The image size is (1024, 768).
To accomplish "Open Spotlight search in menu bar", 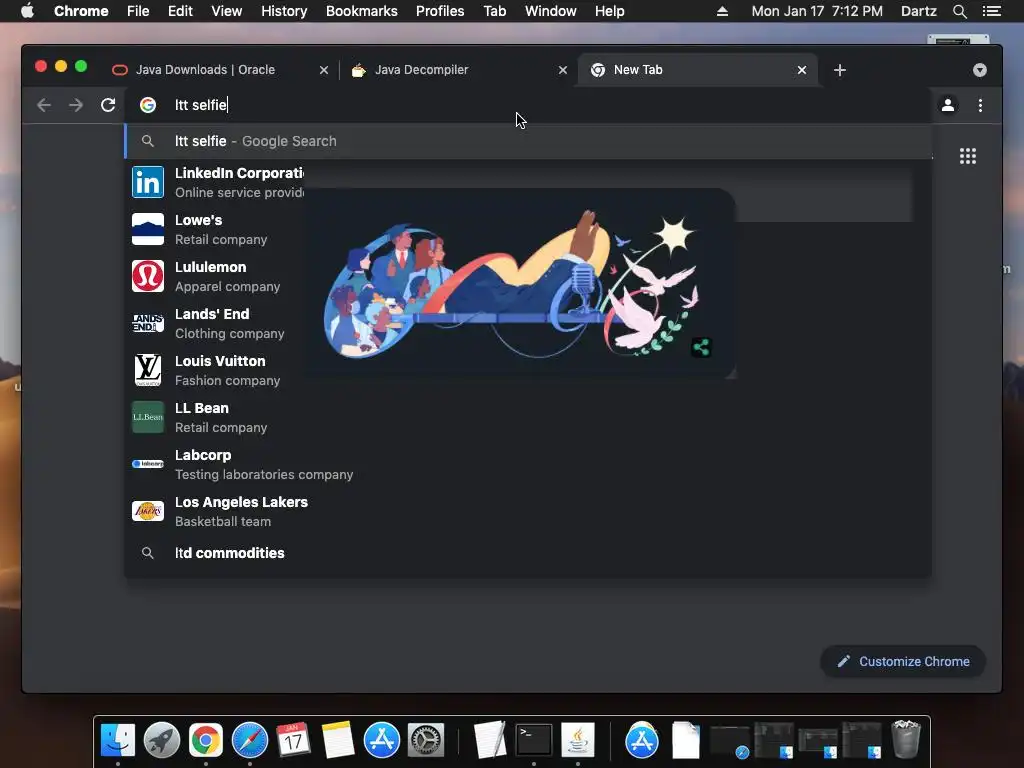I will pos(959,11).
